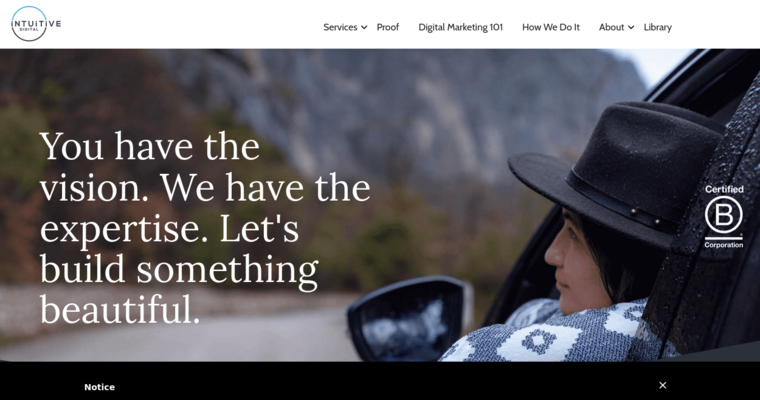
Task: Click the hero headline about building something beautiful
Action: tap(205, 228)
